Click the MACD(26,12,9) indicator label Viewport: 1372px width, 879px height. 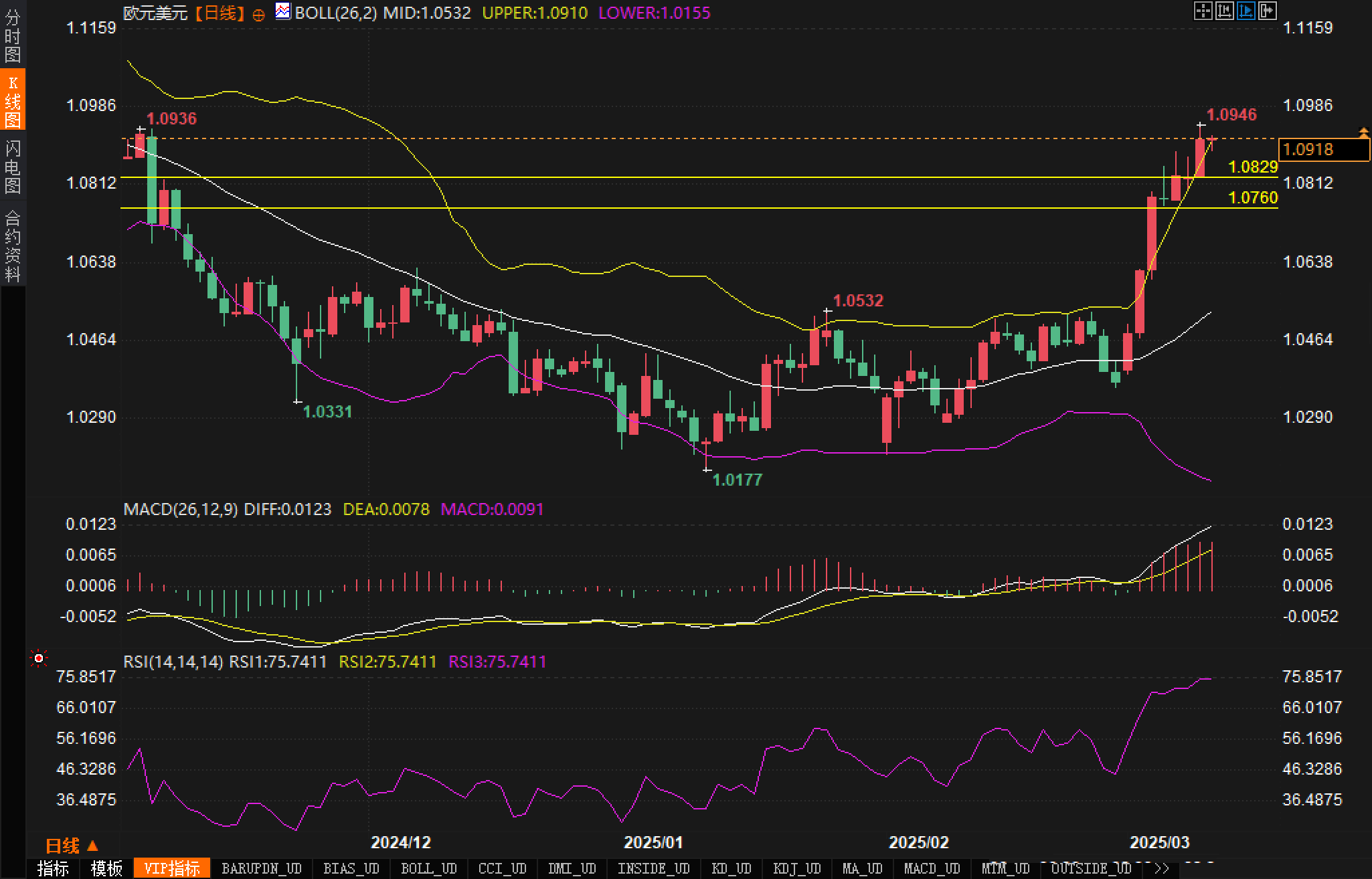181,509
